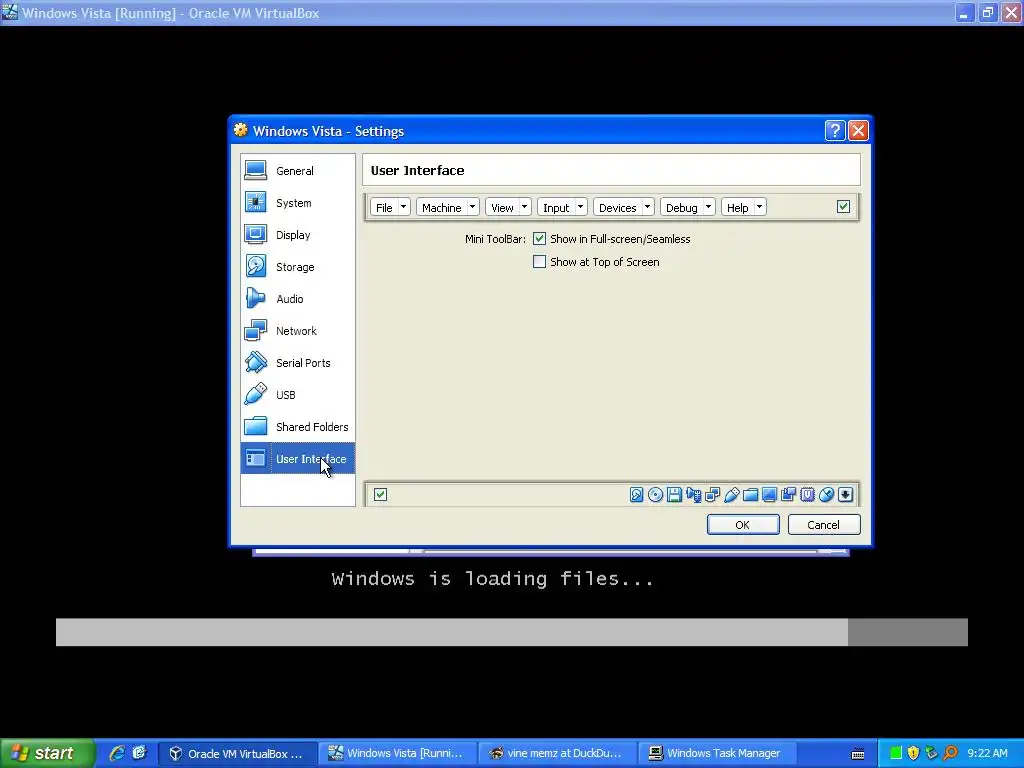Enable Show at Top of Screen
The width and height of the screenshot is (1024, 768).
[539, 262]
